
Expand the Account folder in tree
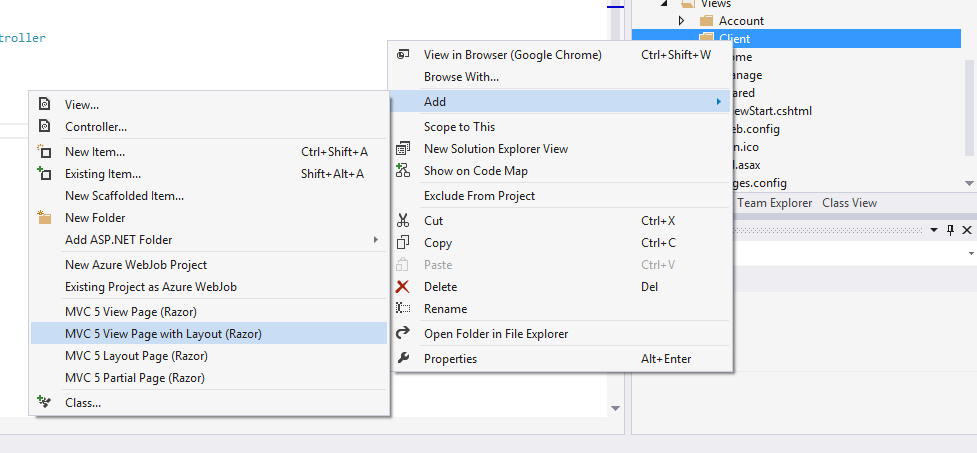click(681, 20)
